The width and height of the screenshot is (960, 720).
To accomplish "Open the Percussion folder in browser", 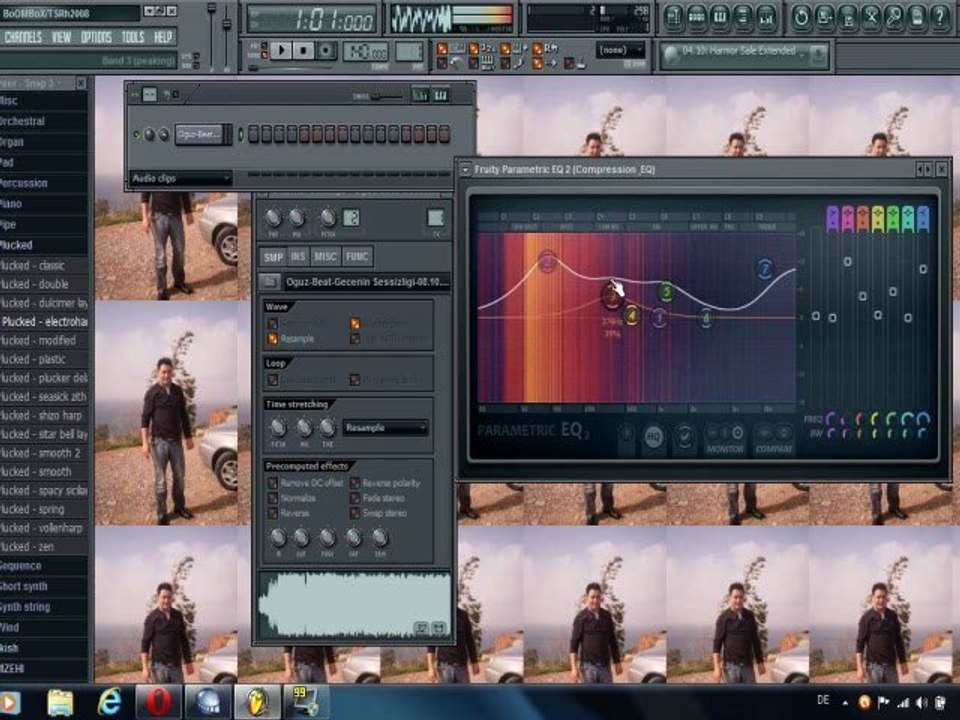I will tap(44, 183).
